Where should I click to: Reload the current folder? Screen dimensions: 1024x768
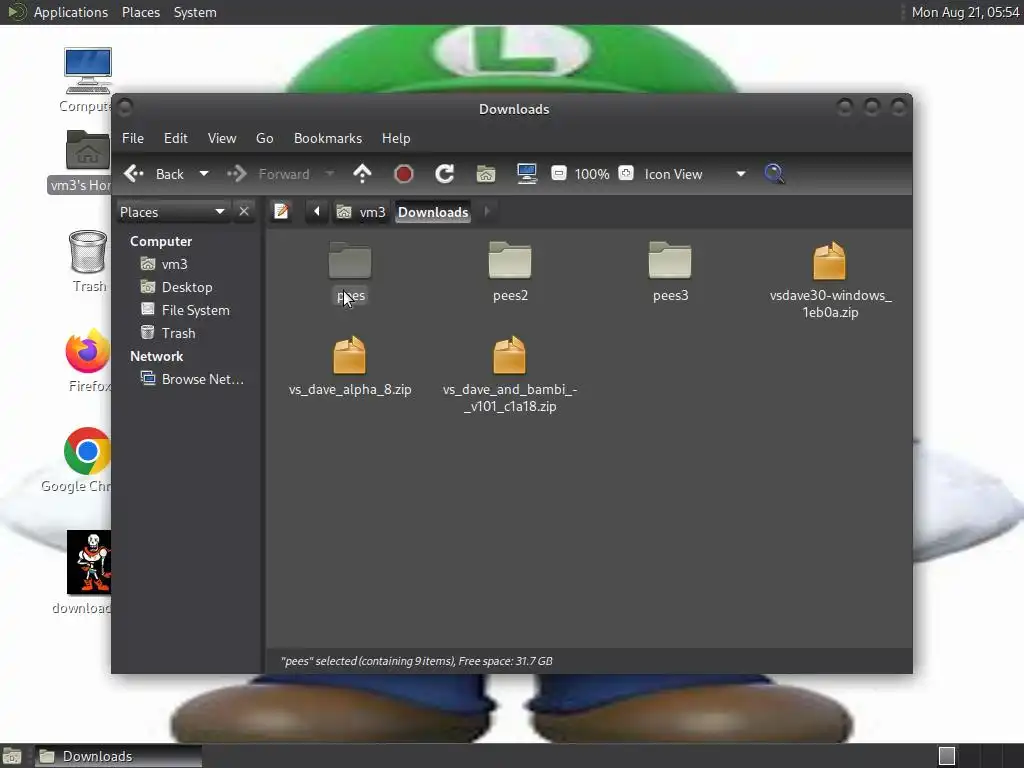[x=445, y=174]
